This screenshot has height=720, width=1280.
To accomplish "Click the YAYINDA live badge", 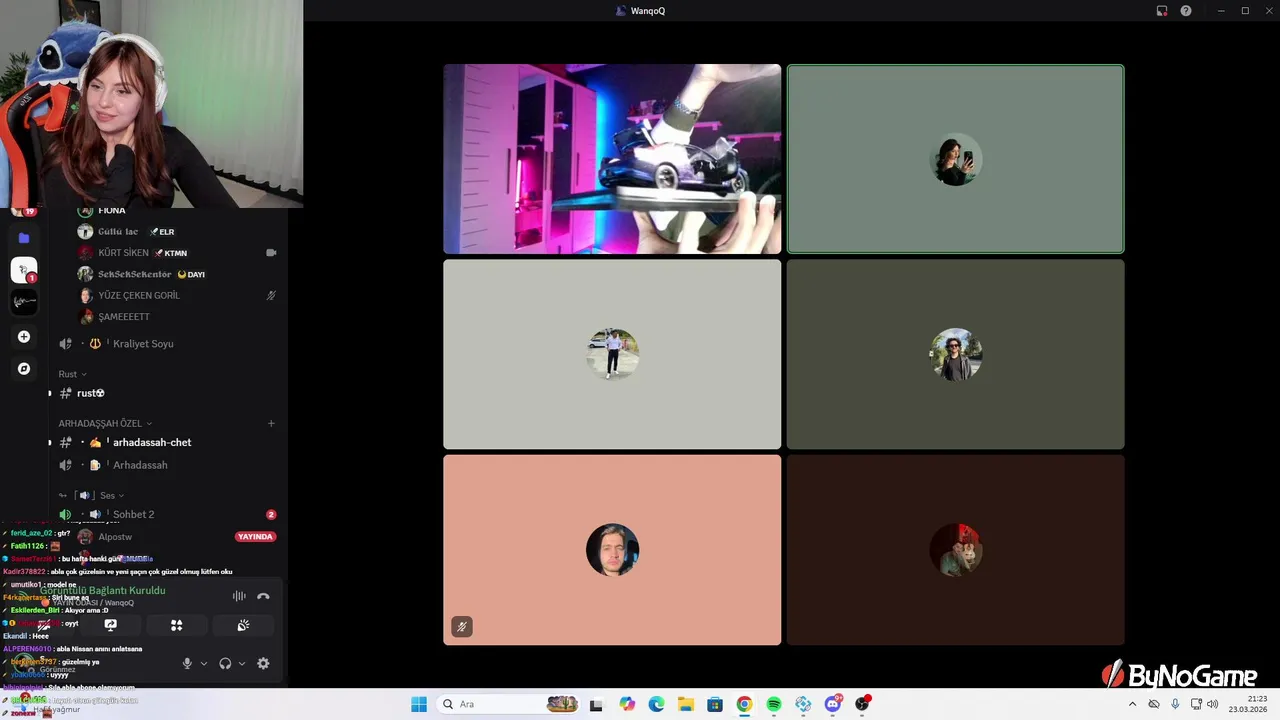I will point(255,537).
